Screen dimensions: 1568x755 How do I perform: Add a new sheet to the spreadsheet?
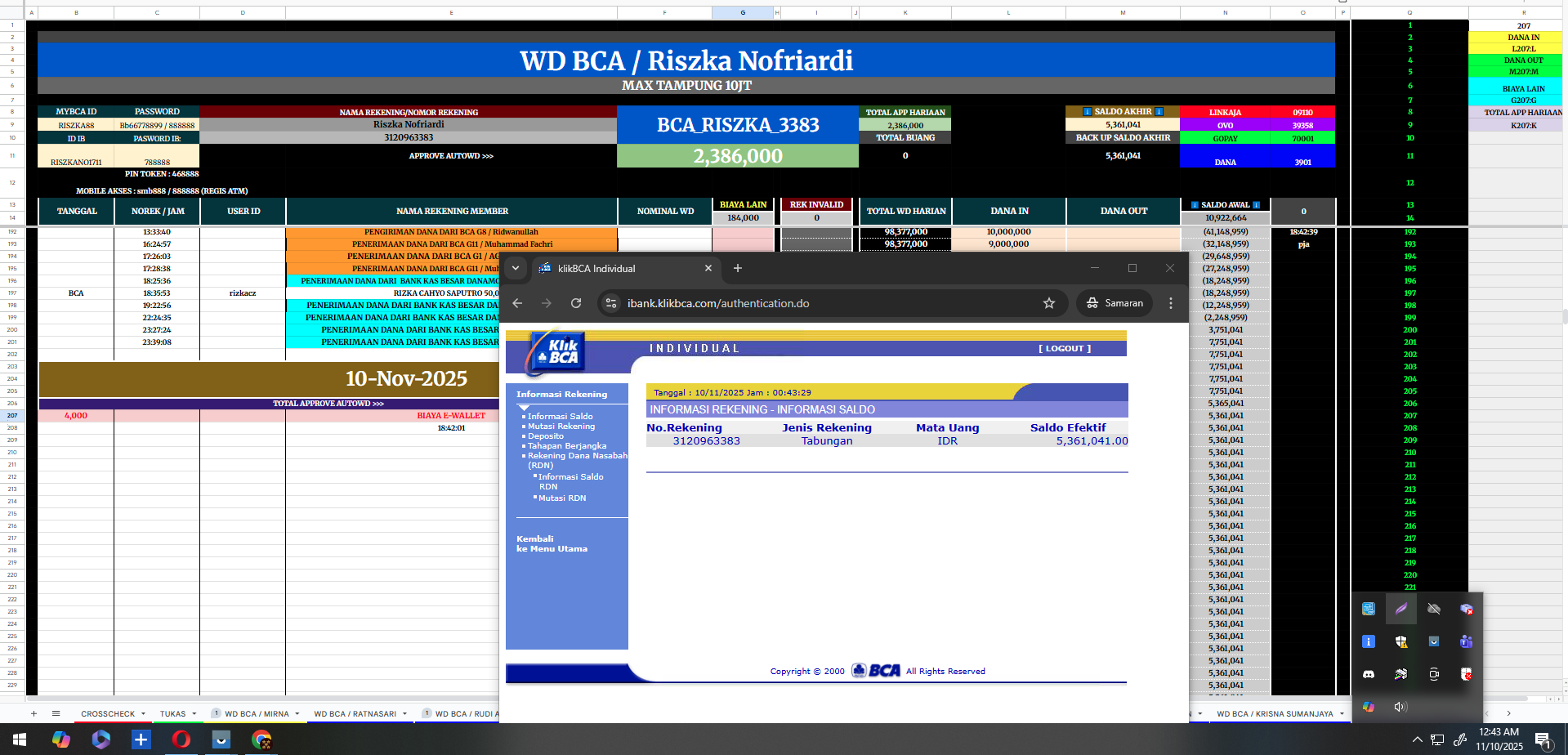click(34, 713)
